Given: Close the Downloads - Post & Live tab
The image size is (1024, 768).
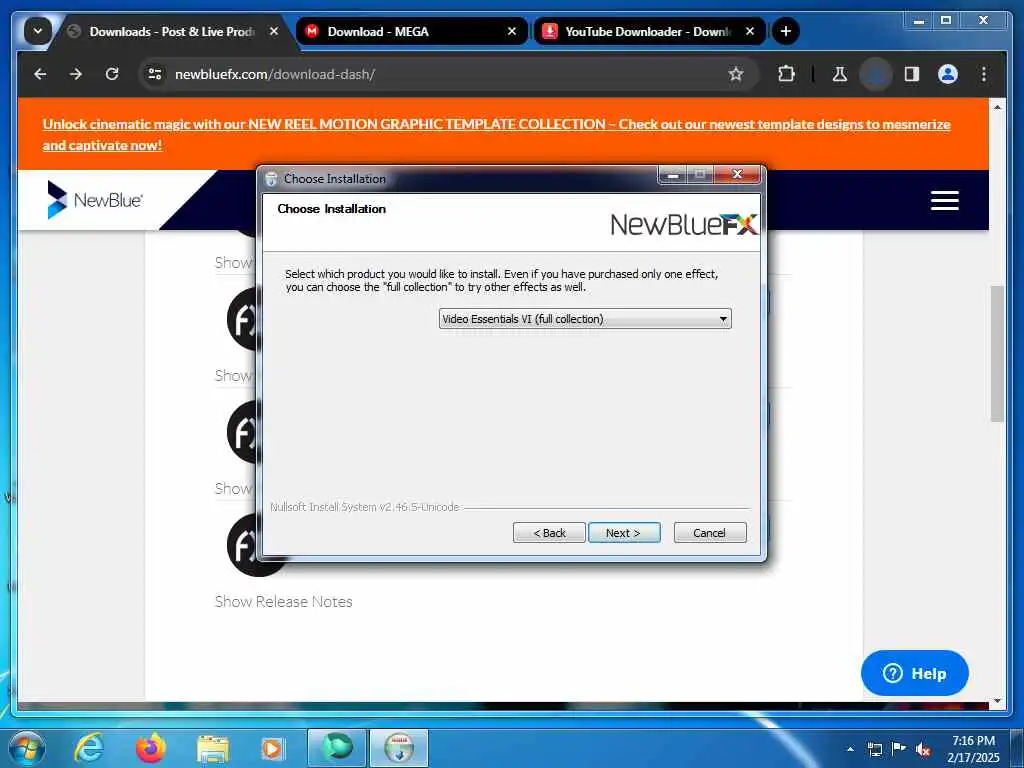Looking at the screenshot, I should (x=274, y=31).
